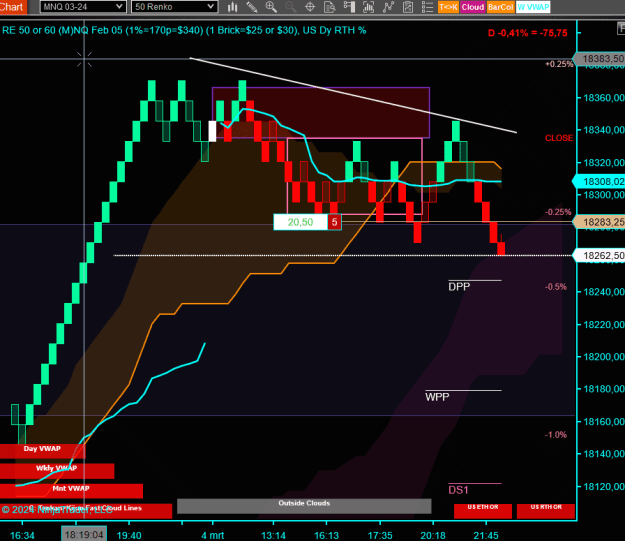Click the 18240,00 price axis label

tap(604, 292)
